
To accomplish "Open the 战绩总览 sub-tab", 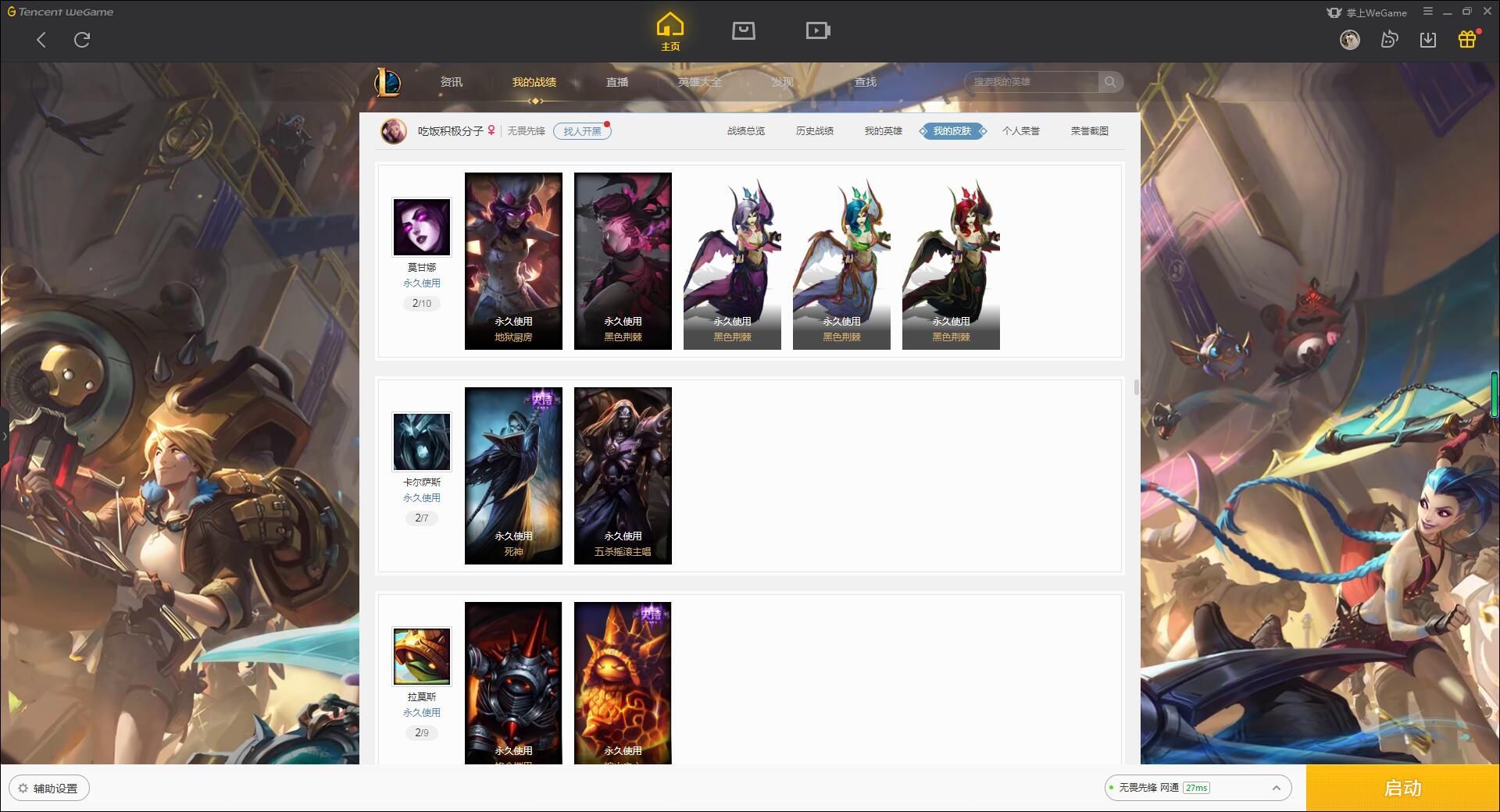I will pyautogui.click(x=746, y=131).
